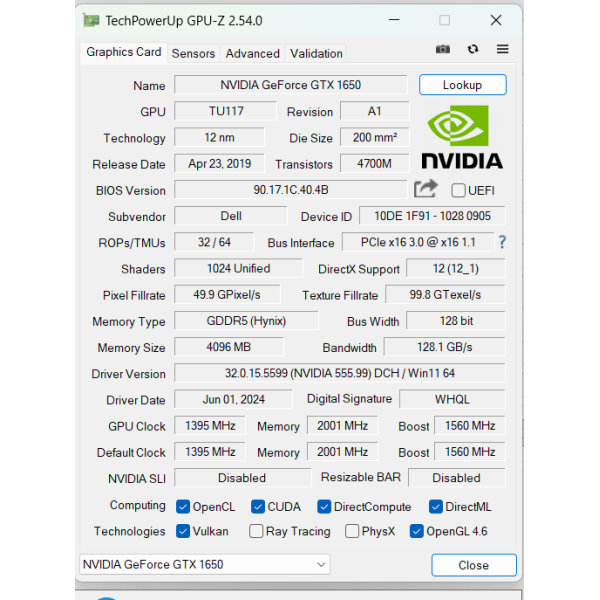Take a screenshot with the camera icon
Image resolution: width=600 pixels, height=600 pixels.
click(x=443, y=49)
